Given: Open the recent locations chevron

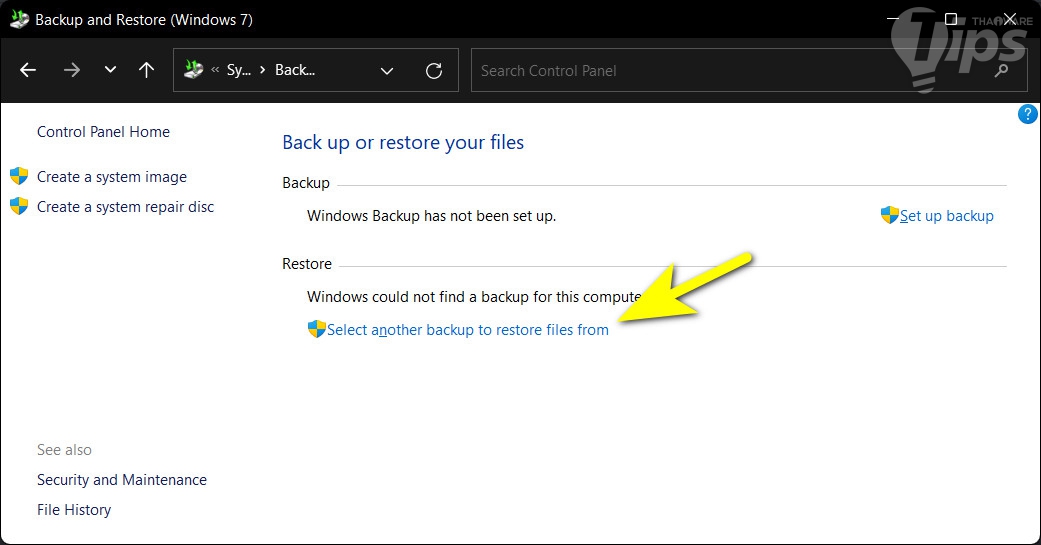Looking at the screenshot, I should pos(110,70).
